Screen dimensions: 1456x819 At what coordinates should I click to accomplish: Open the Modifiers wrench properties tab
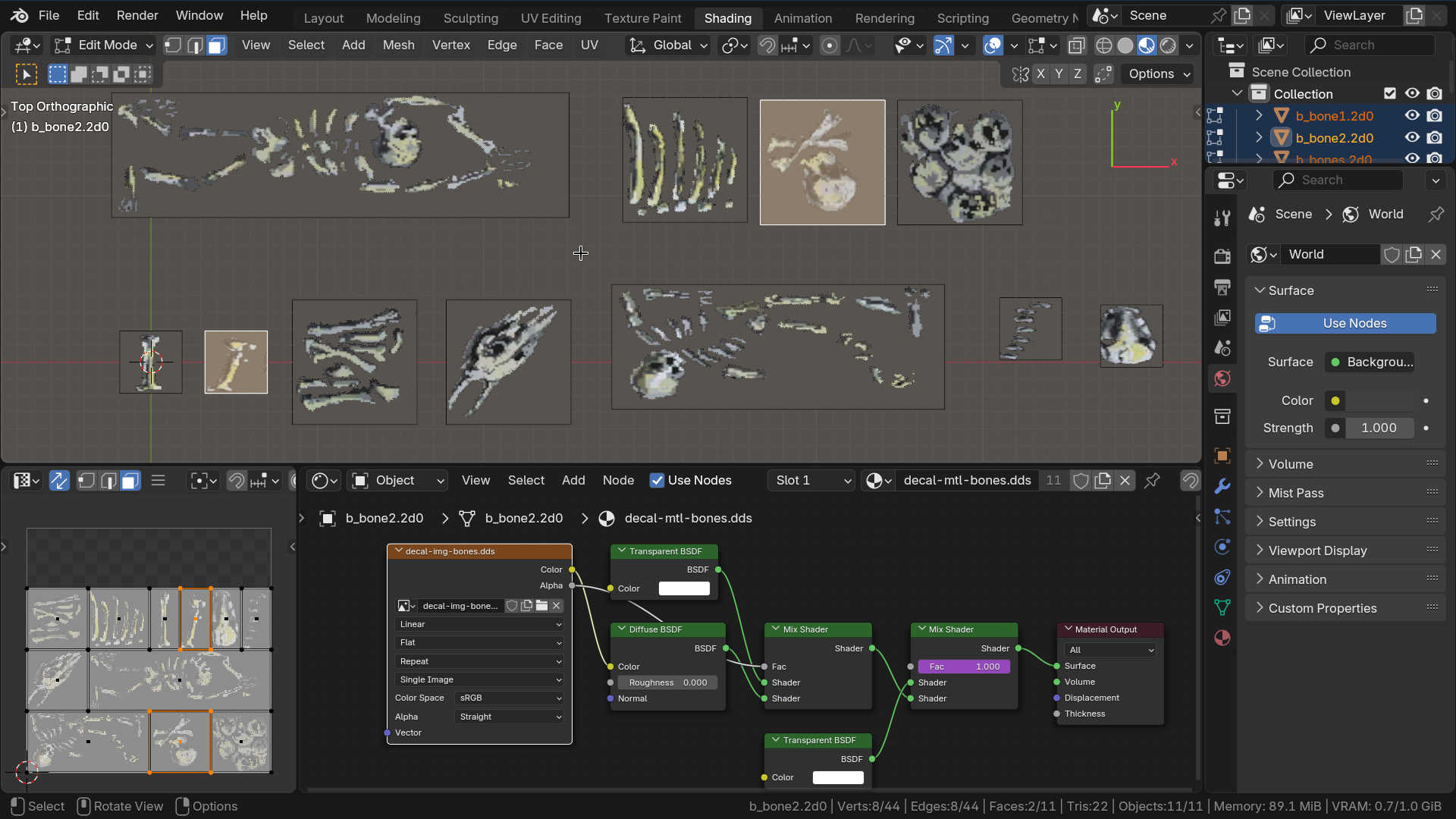tap(1222, 486)
